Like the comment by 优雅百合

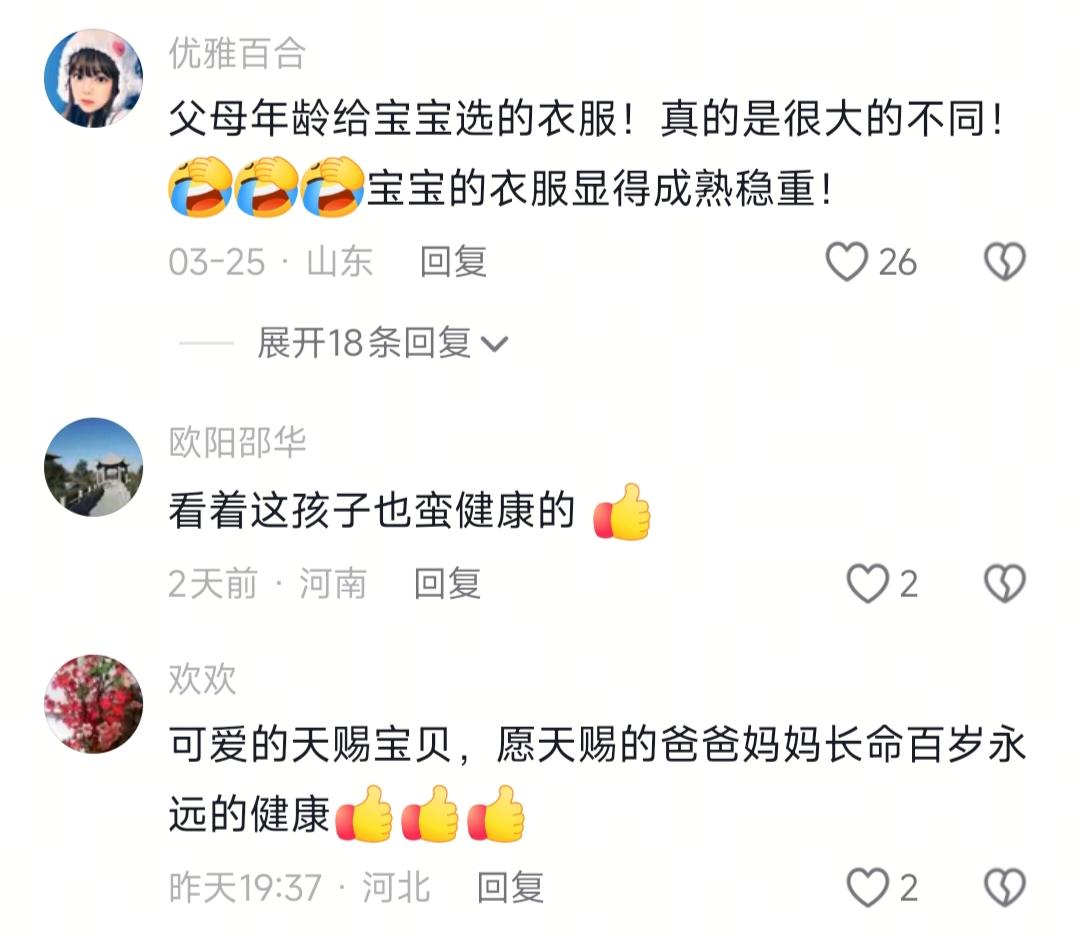847,262
